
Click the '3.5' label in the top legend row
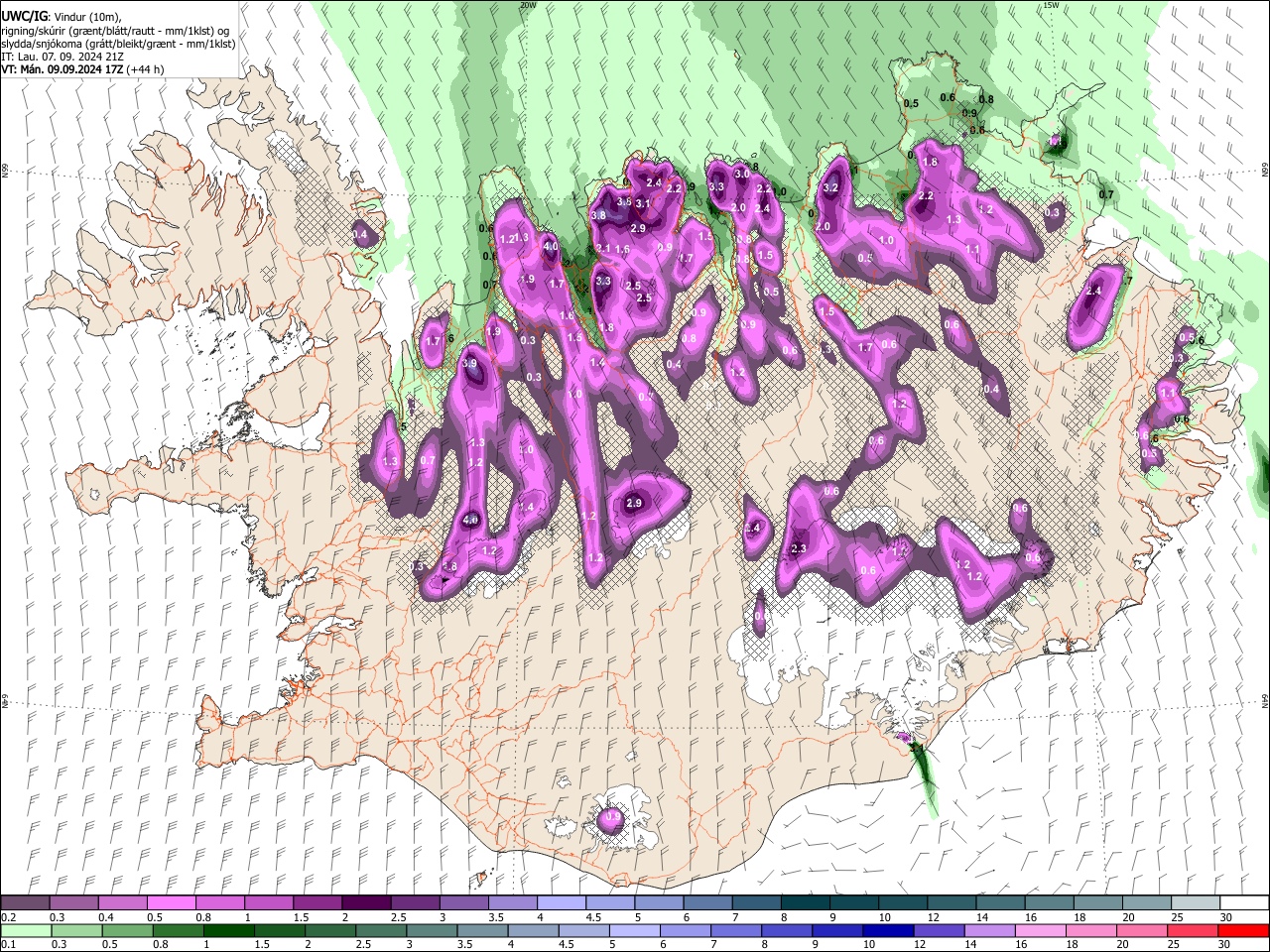(494, 917)
